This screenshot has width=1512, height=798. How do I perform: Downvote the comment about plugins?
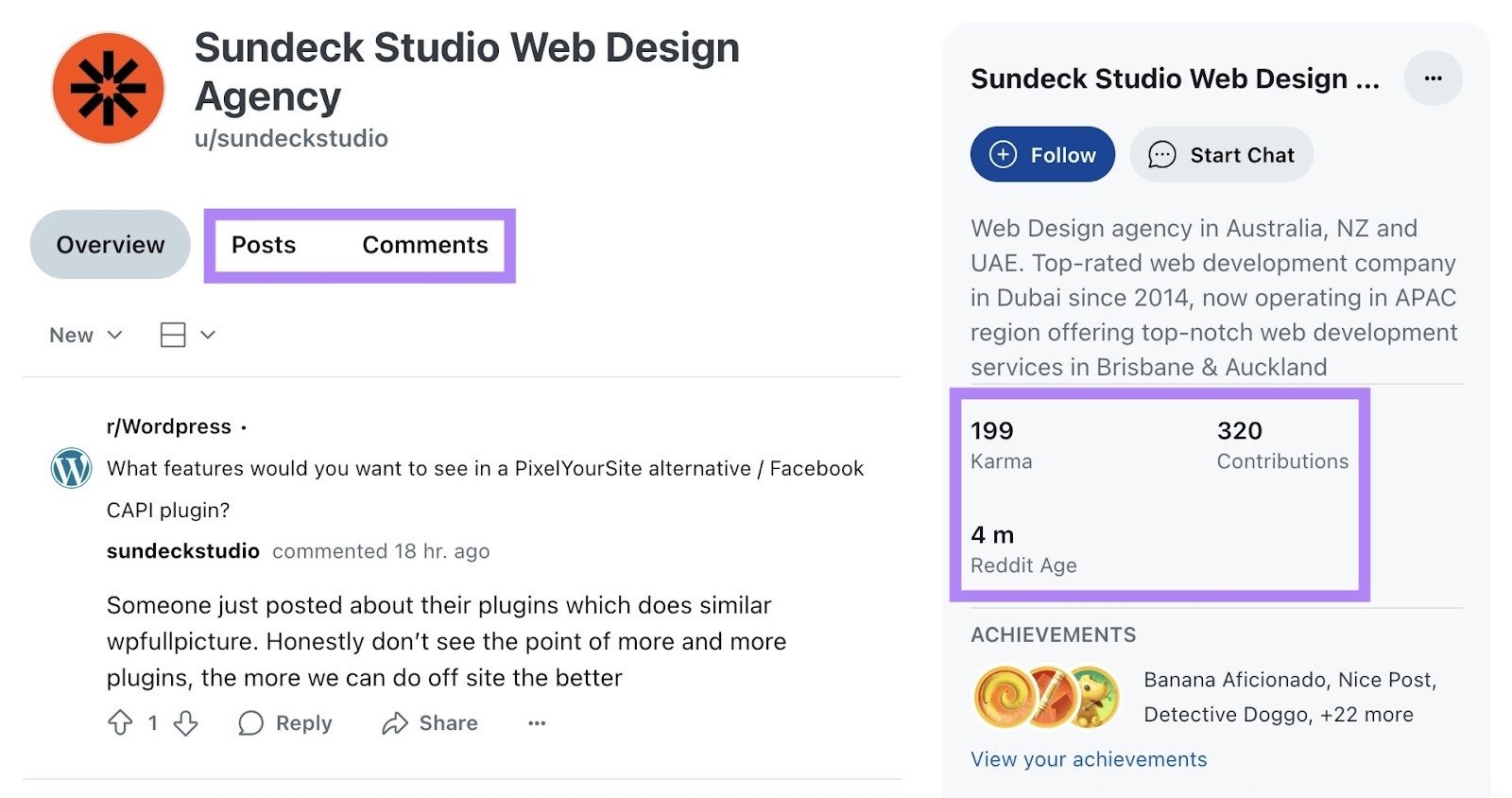pos(185,723)
